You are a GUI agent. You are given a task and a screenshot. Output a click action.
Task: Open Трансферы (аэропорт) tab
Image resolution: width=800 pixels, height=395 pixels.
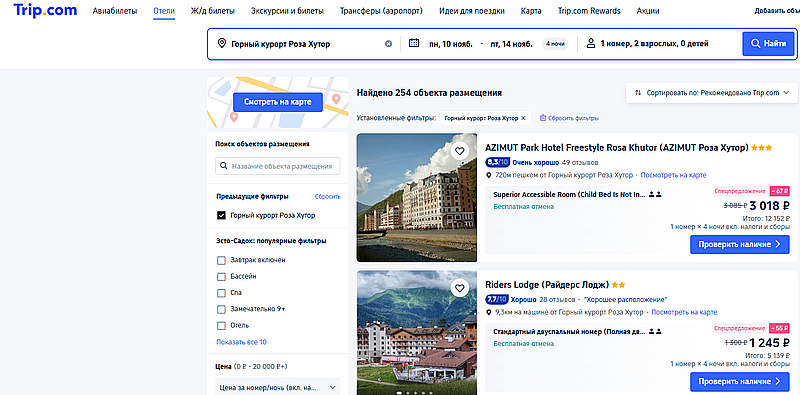[x=381, y=11]
